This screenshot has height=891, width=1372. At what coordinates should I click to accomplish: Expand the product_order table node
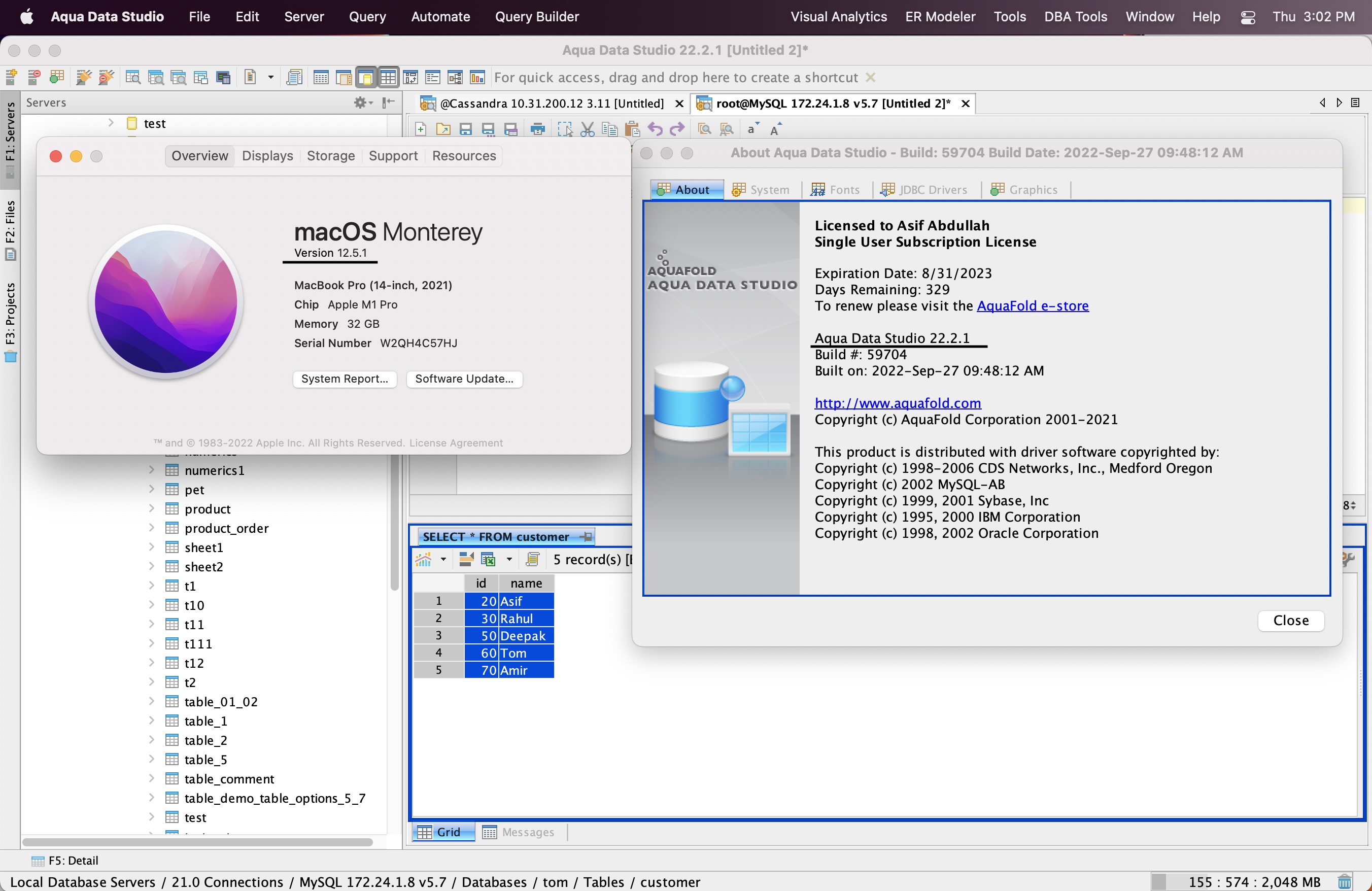point(152,528)
